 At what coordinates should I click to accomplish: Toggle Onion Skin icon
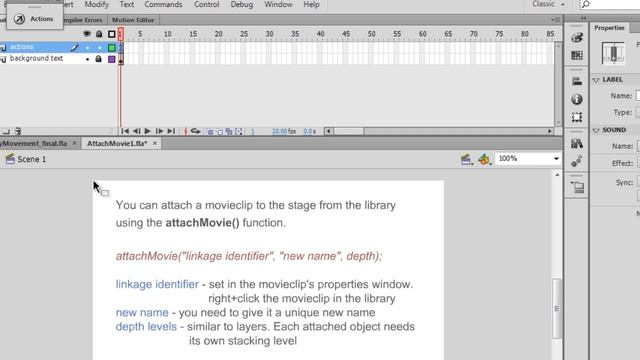tap(210, 131)
